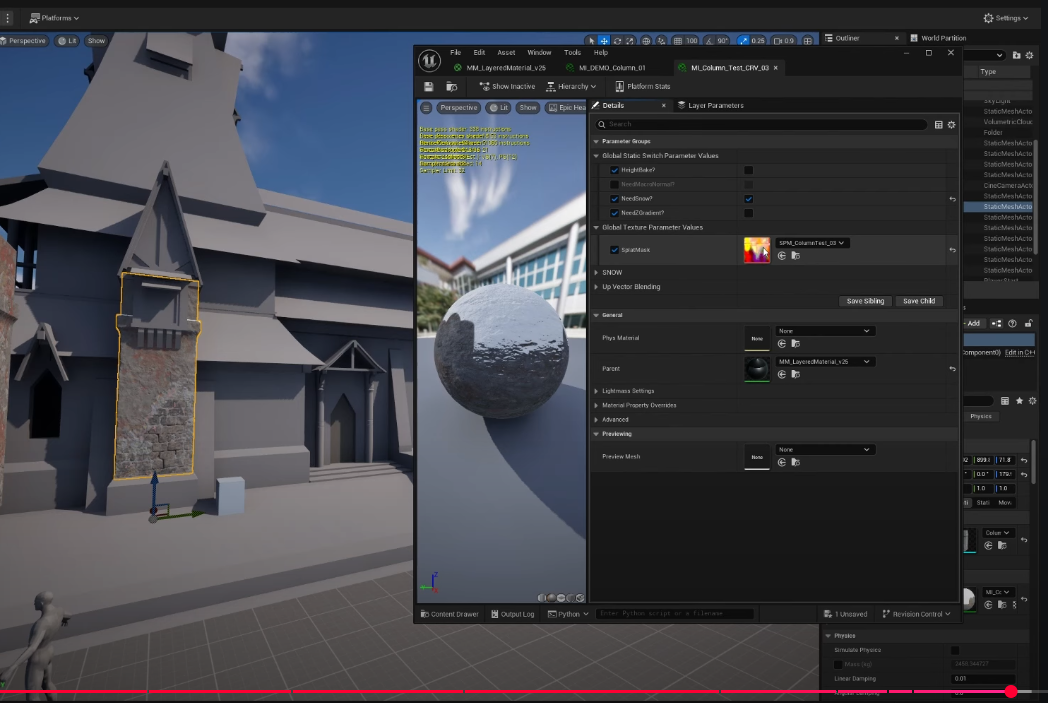The width and height of the screenshot is (1048, 703).
Task: Click the Unreal Engine logo in material editor
Action: 429,60
